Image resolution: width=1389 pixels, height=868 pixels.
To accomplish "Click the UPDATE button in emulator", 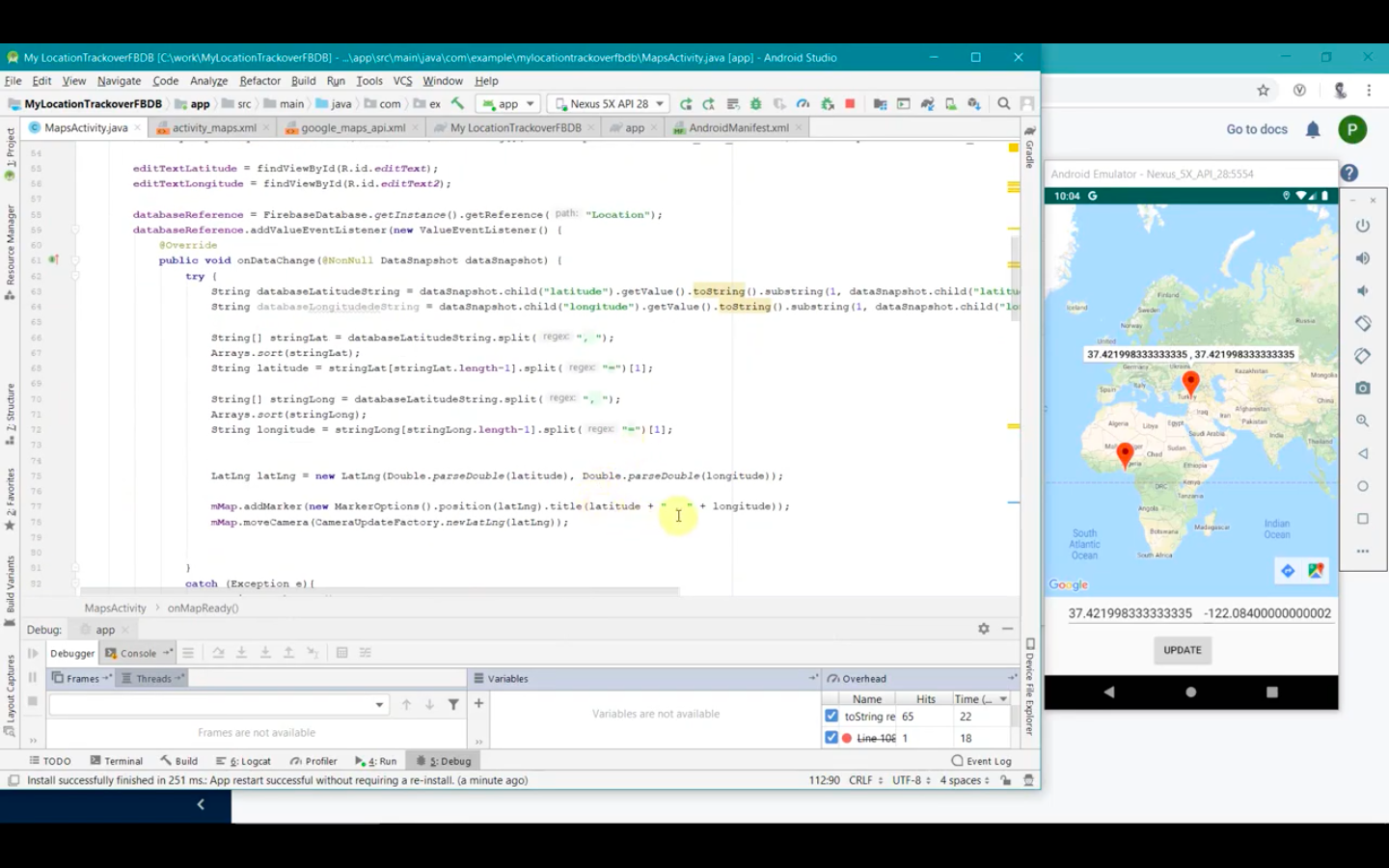I will 1182,650.
